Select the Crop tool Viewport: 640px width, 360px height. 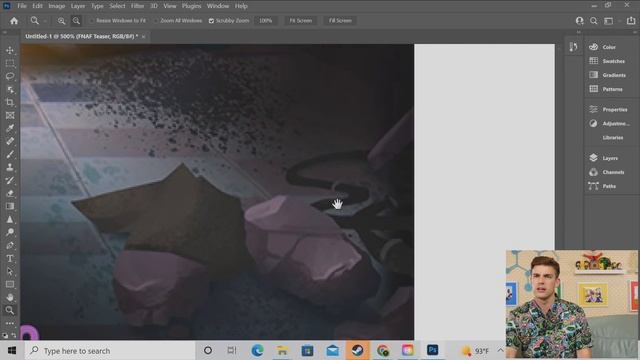pyautogui.click(x=10, y=102)
